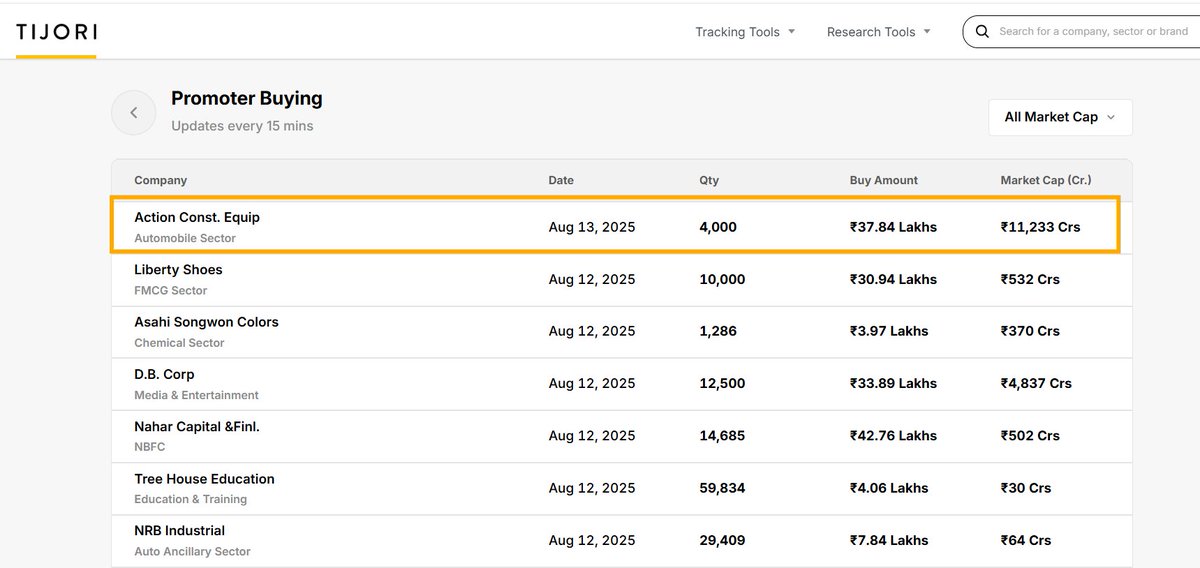Open the Research Tools menu
This screenshot has width=1200, height=568.
878,32
